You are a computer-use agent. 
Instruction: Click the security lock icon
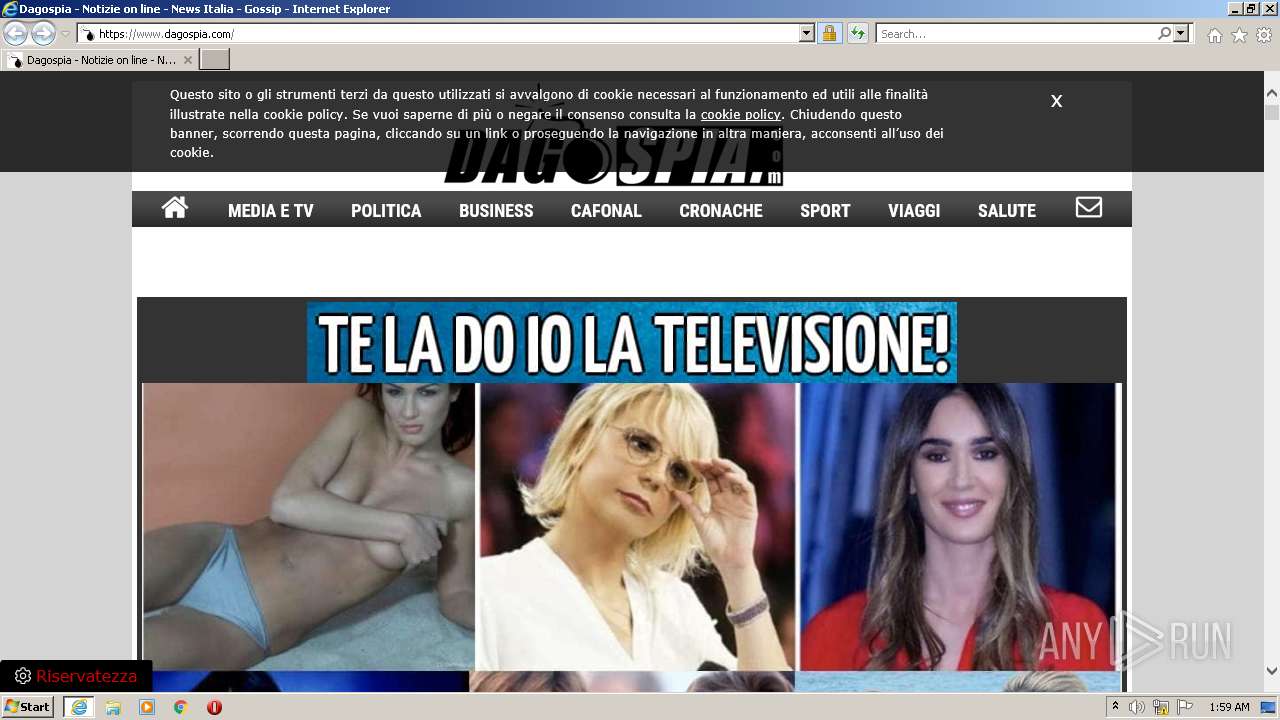pos(829,34)
